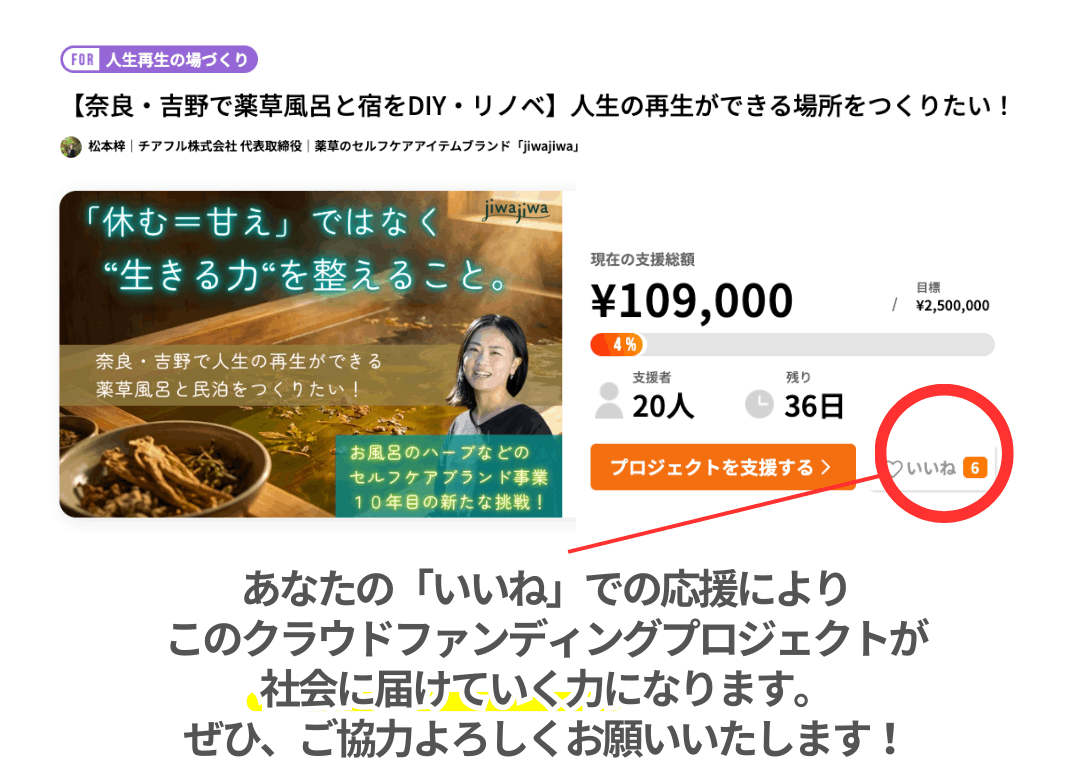This screenshot has height=780, width=1080.
Task: Click the orange like count badge 6
Action: 975,469
